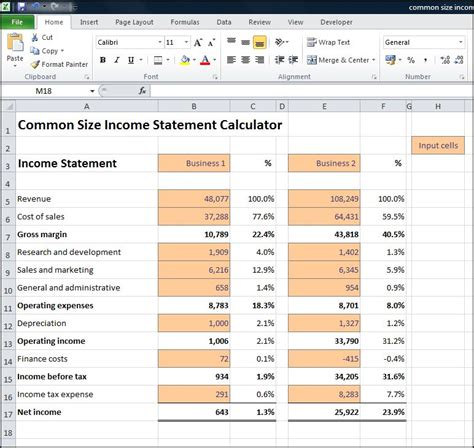The height and width of the screenshot is (448, 474).
Task: Select the Business 1 header cell
Action: click(194, 163)
